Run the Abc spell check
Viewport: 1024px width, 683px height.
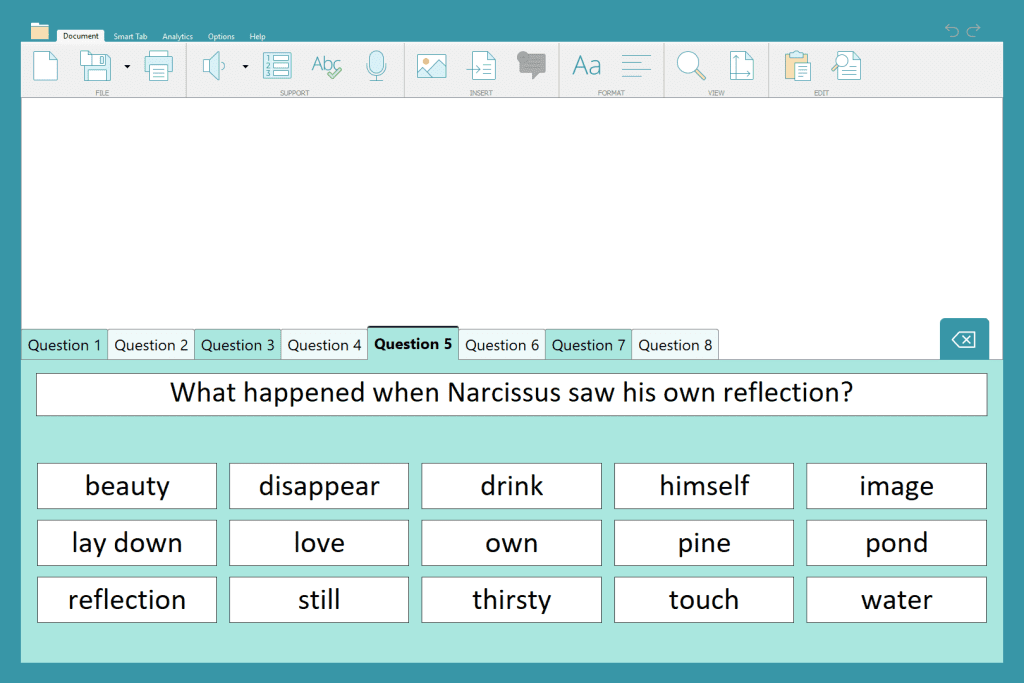click(x=327, y=66)
